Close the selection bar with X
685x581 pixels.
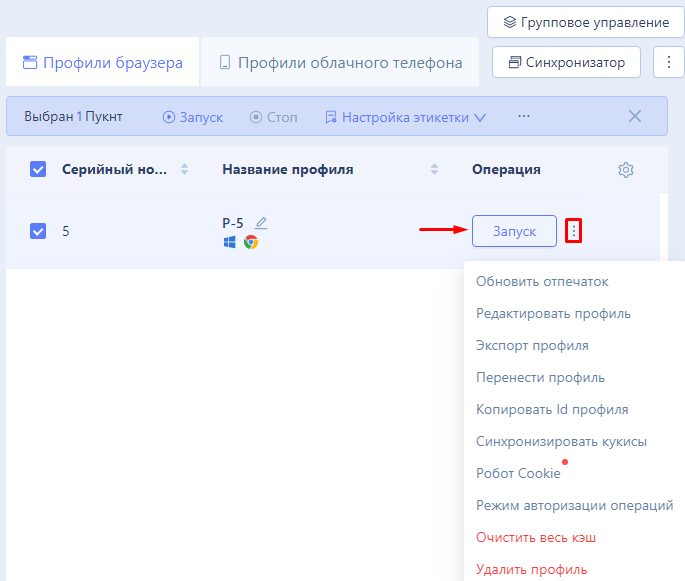(635, 116)
